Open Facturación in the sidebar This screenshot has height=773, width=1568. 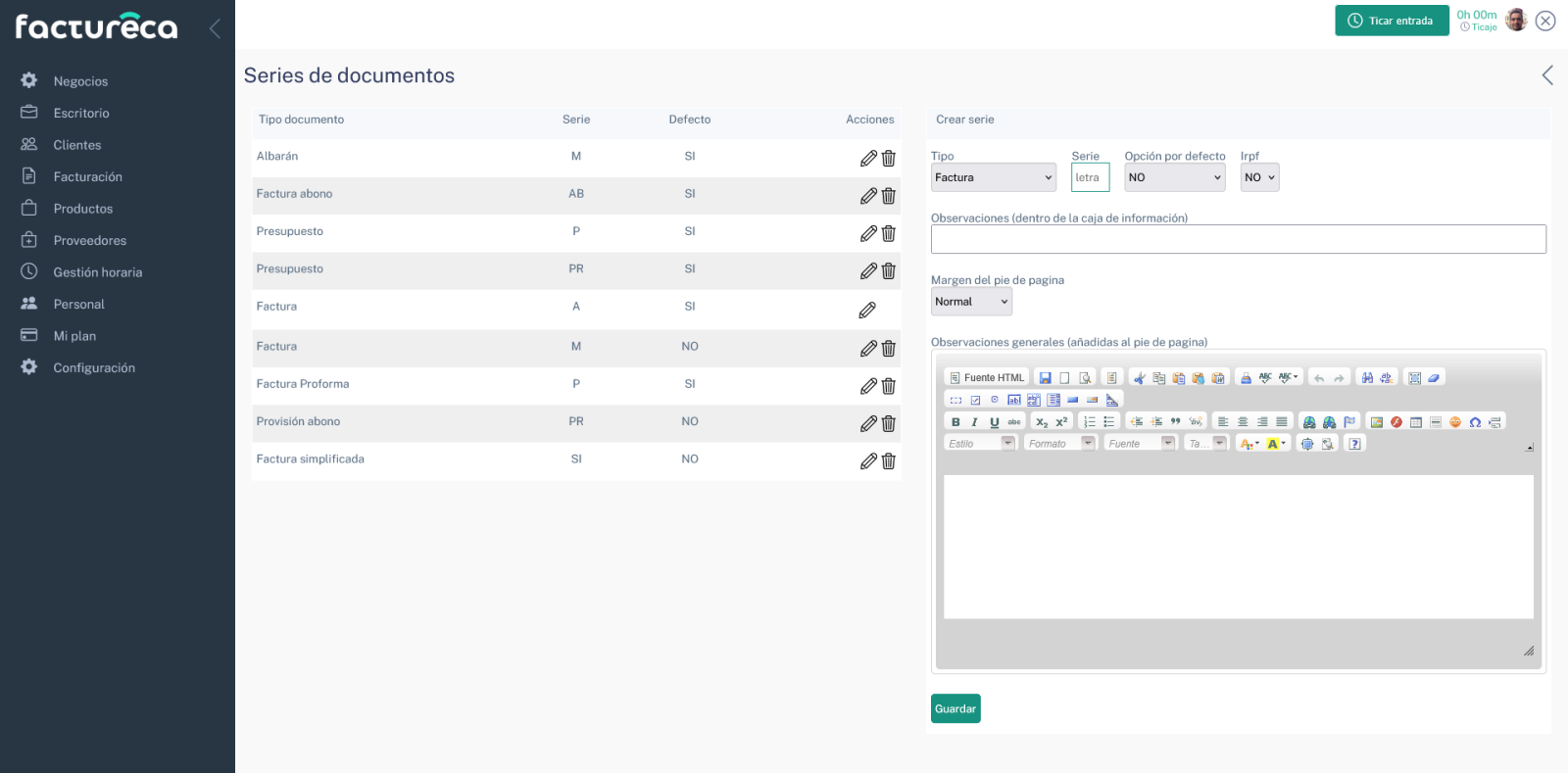click(x=87, y=177)
